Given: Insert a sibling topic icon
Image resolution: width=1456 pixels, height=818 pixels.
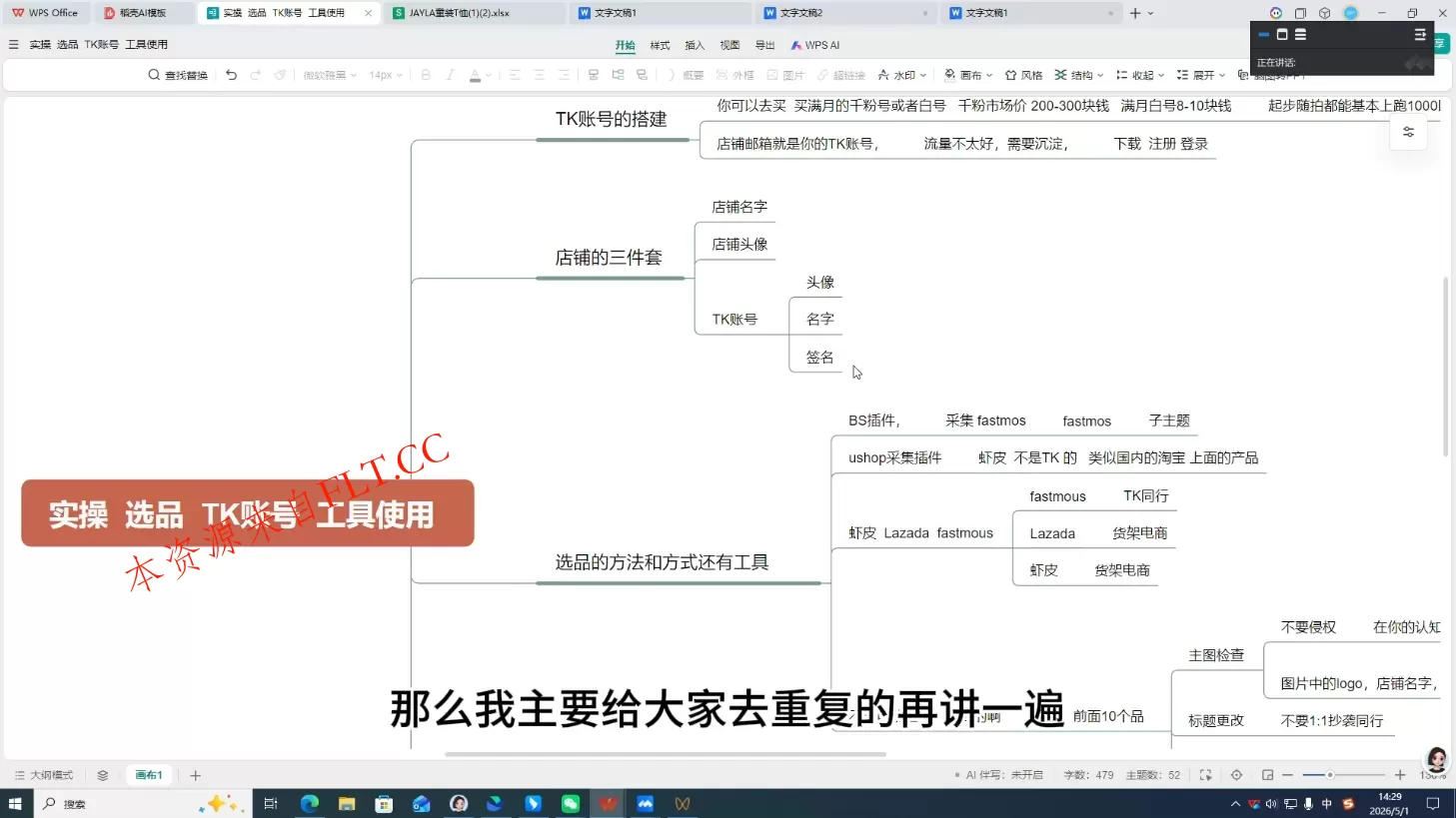Looking at the screenshot, I should (593, 75).
